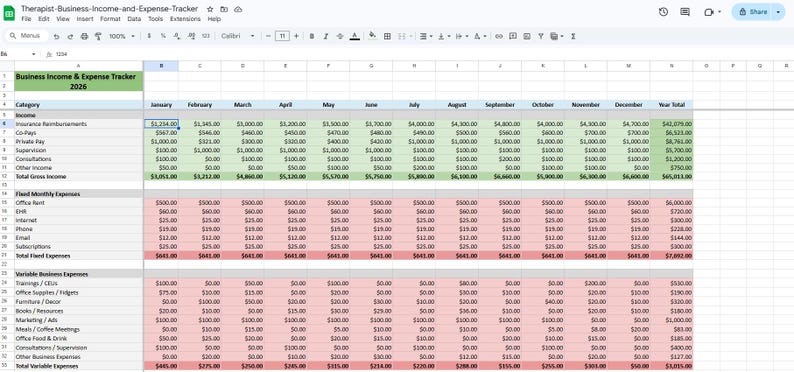Search the Menus box

[x=26, y=36]
